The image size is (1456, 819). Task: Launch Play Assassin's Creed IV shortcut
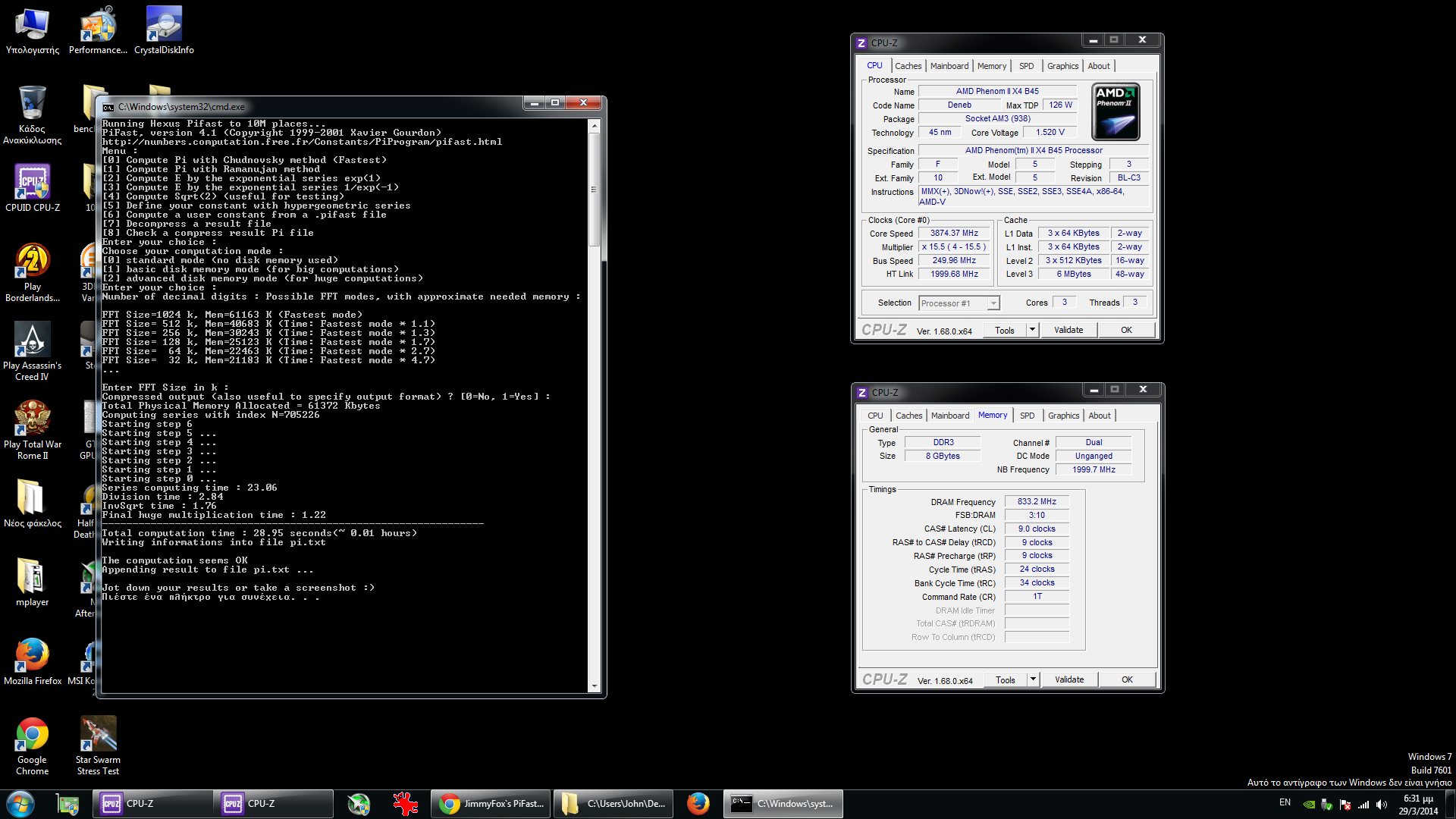pos(33,351)
